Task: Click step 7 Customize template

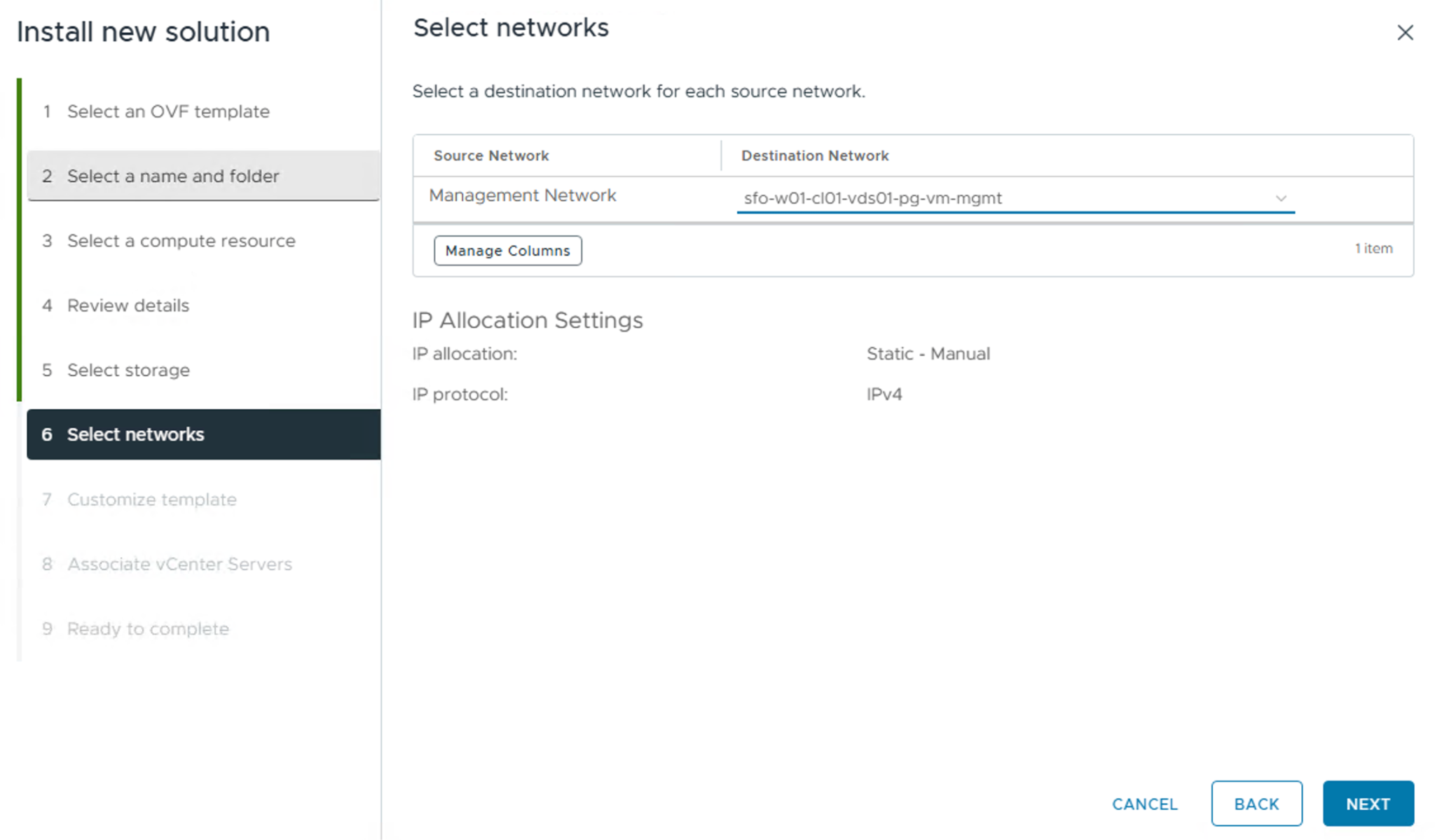Action: coord(151,500)
